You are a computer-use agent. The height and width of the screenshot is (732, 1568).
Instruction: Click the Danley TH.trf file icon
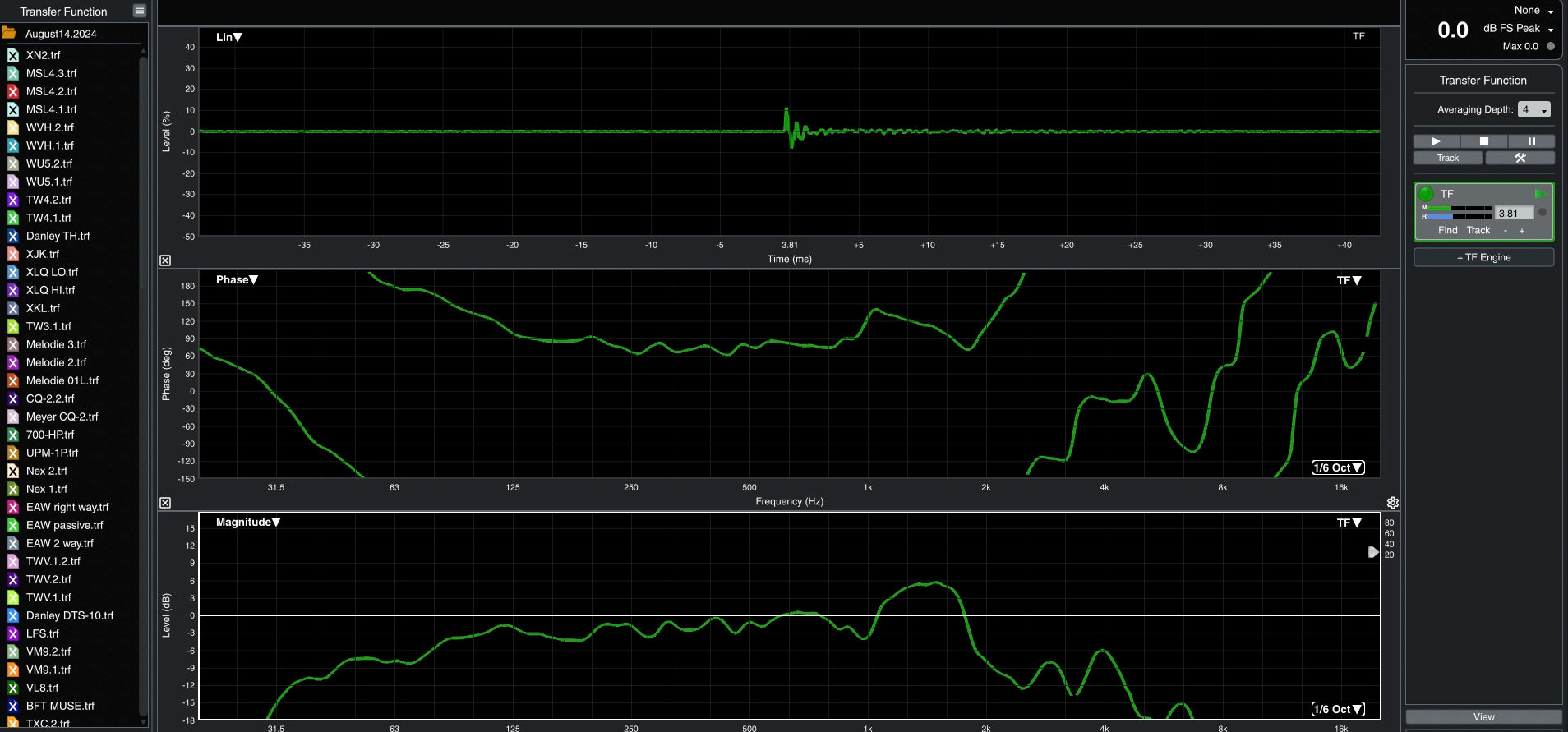point(13,236)
